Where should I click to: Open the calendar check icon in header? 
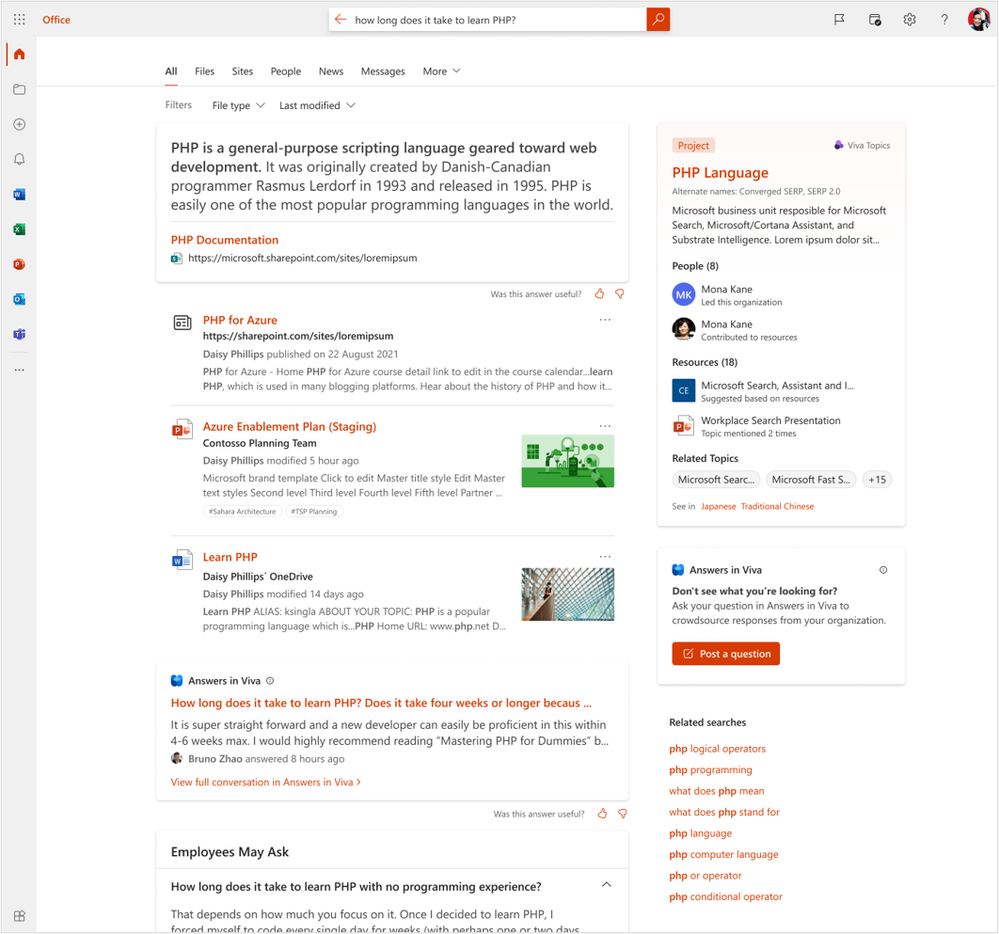click(875, 20)
